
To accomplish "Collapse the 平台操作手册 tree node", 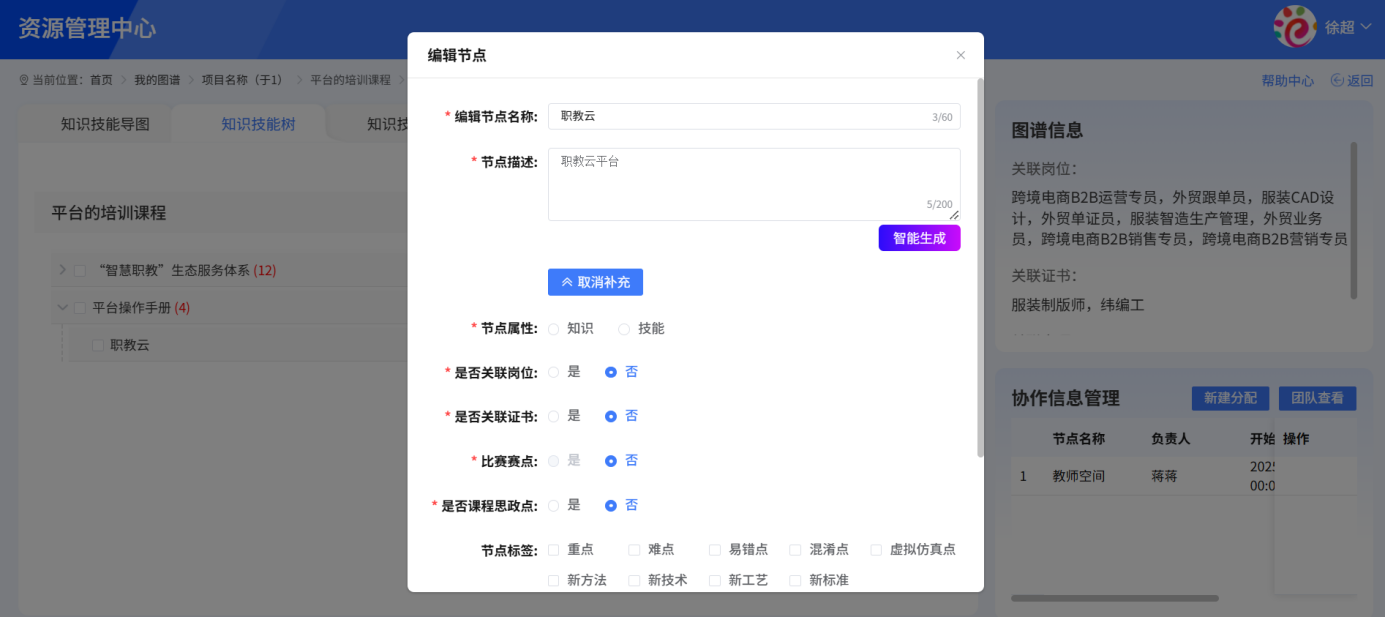I will click(61, 307).
